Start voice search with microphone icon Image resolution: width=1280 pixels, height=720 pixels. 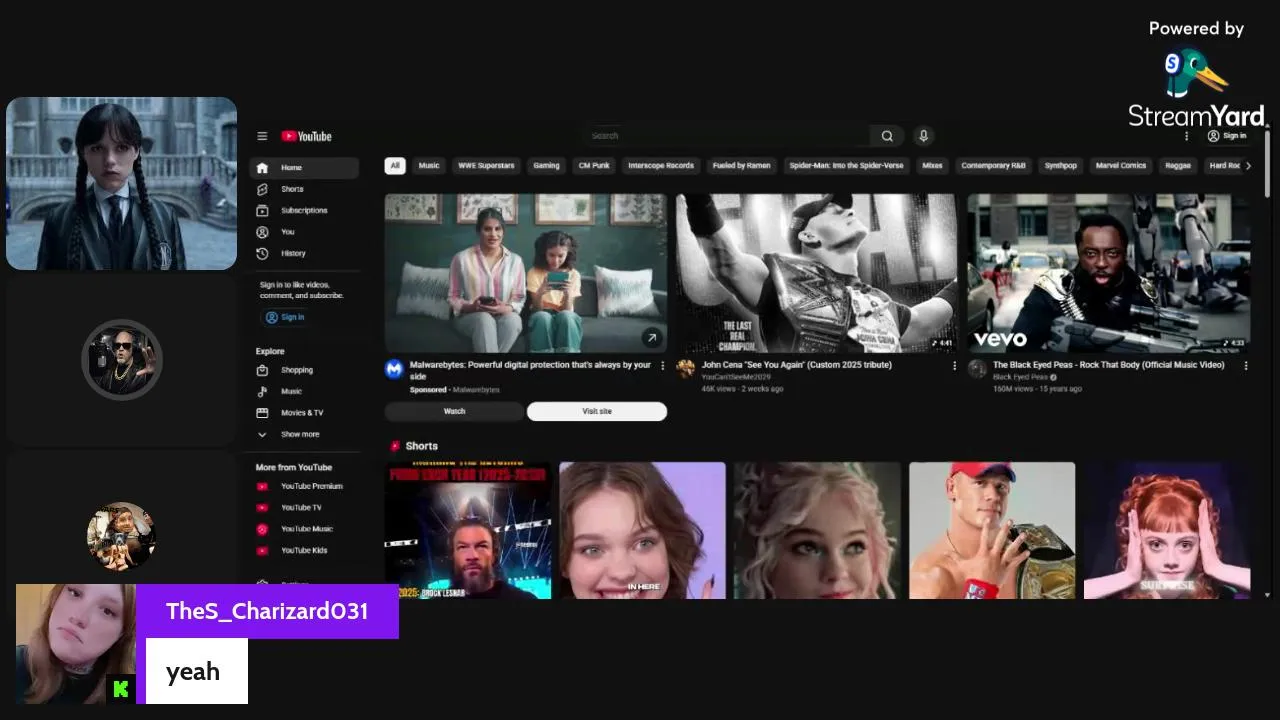923,136
